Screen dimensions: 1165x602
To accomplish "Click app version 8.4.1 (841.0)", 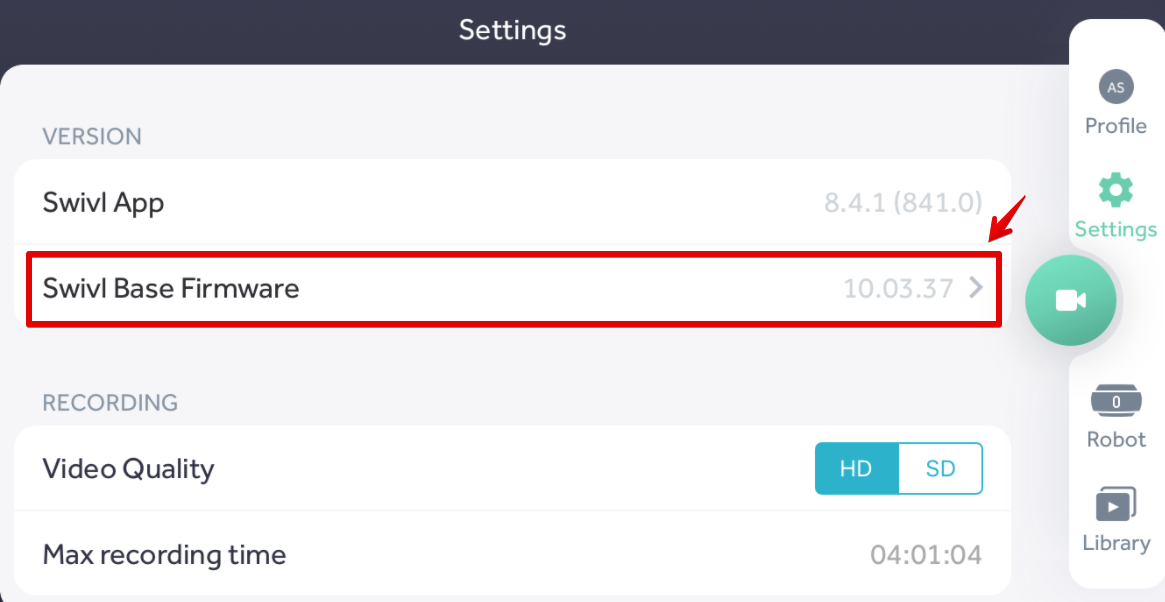I will 902,203.
